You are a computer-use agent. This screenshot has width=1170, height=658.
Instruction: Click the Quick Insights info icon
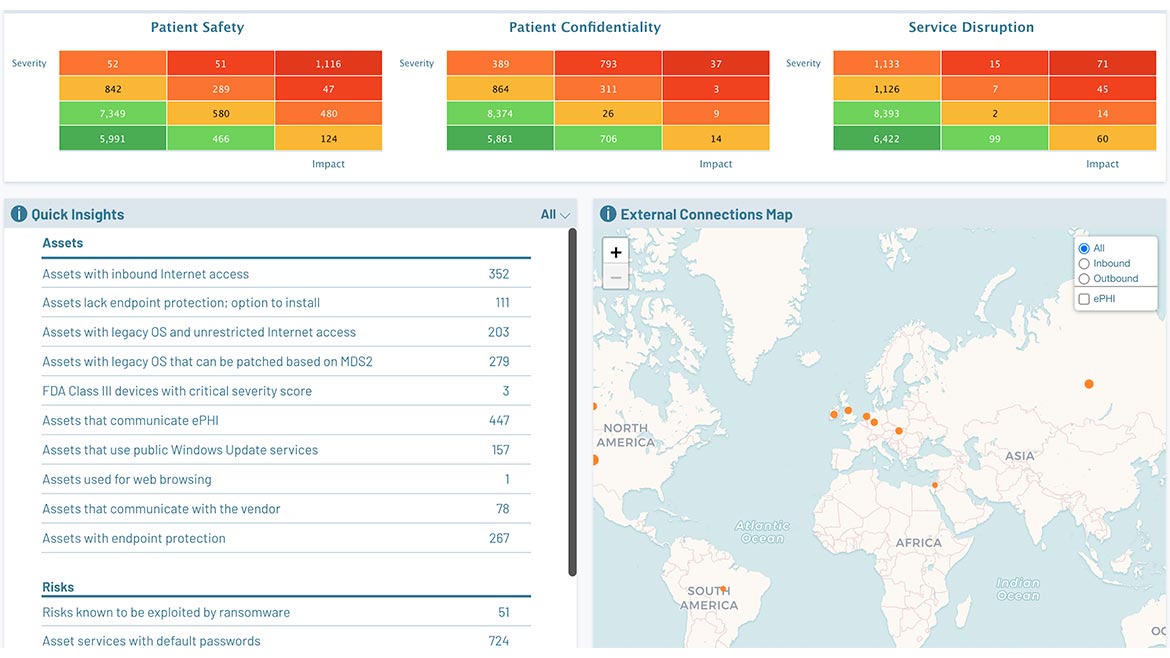click(x=19, y=214)
